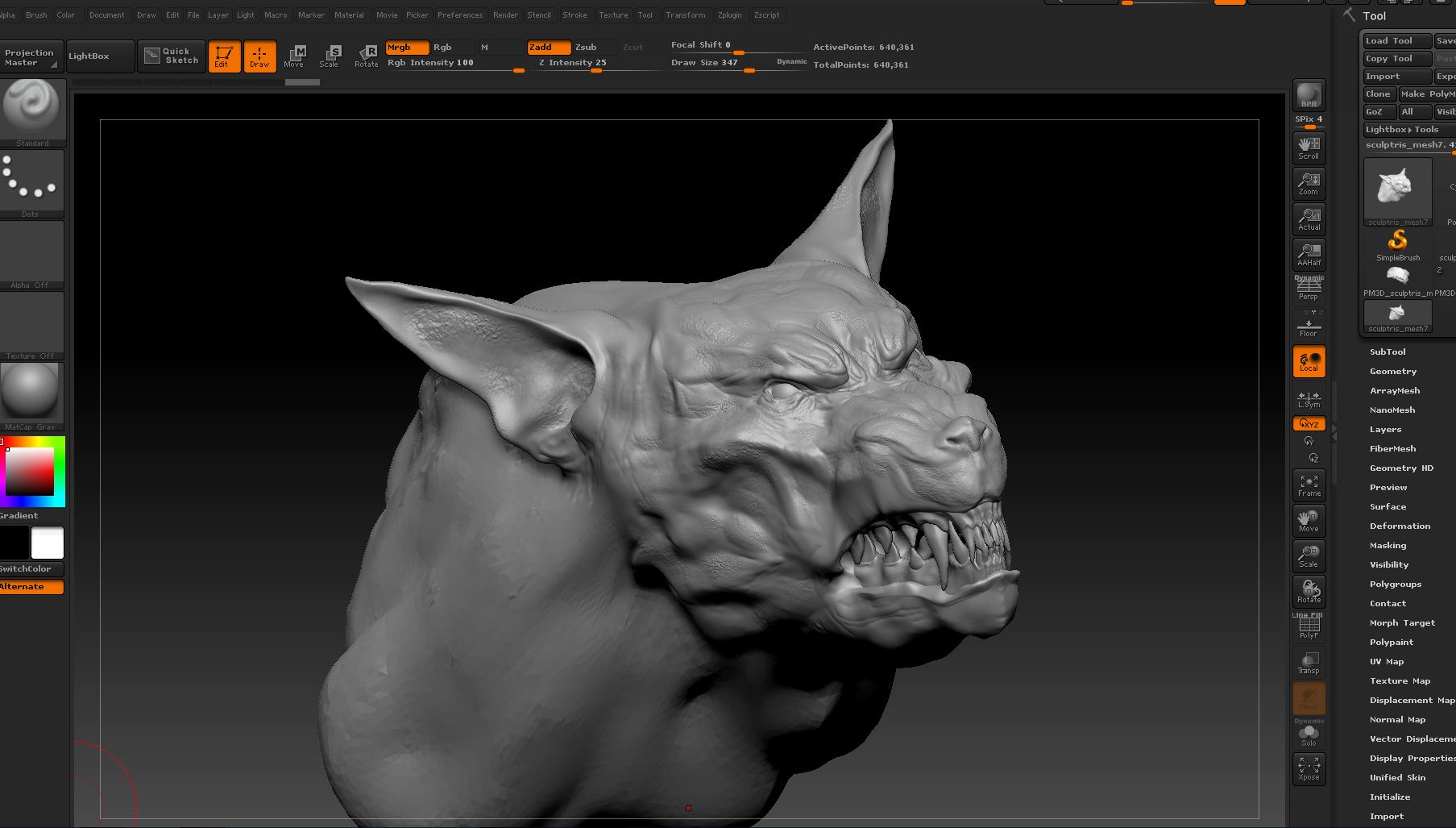The height and width of the screenshot is (828, 1456).
Task: Open the Xpose view
Action: point(1309,769)
